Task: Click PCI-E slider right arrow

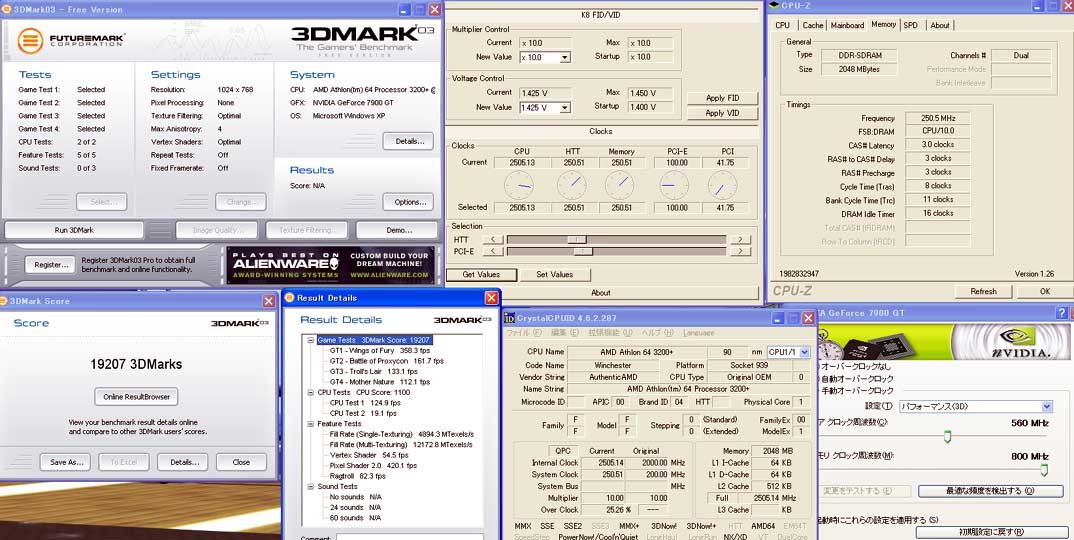Action: point(740,251)
